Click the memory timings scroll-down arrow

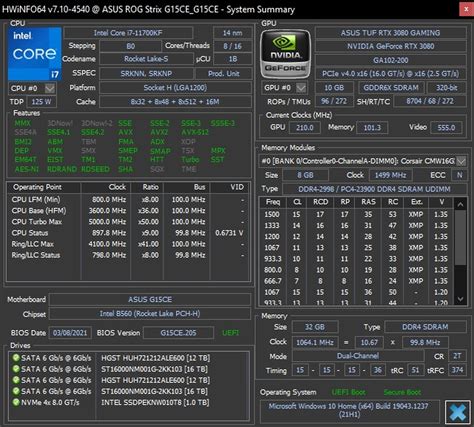(460, 299)
